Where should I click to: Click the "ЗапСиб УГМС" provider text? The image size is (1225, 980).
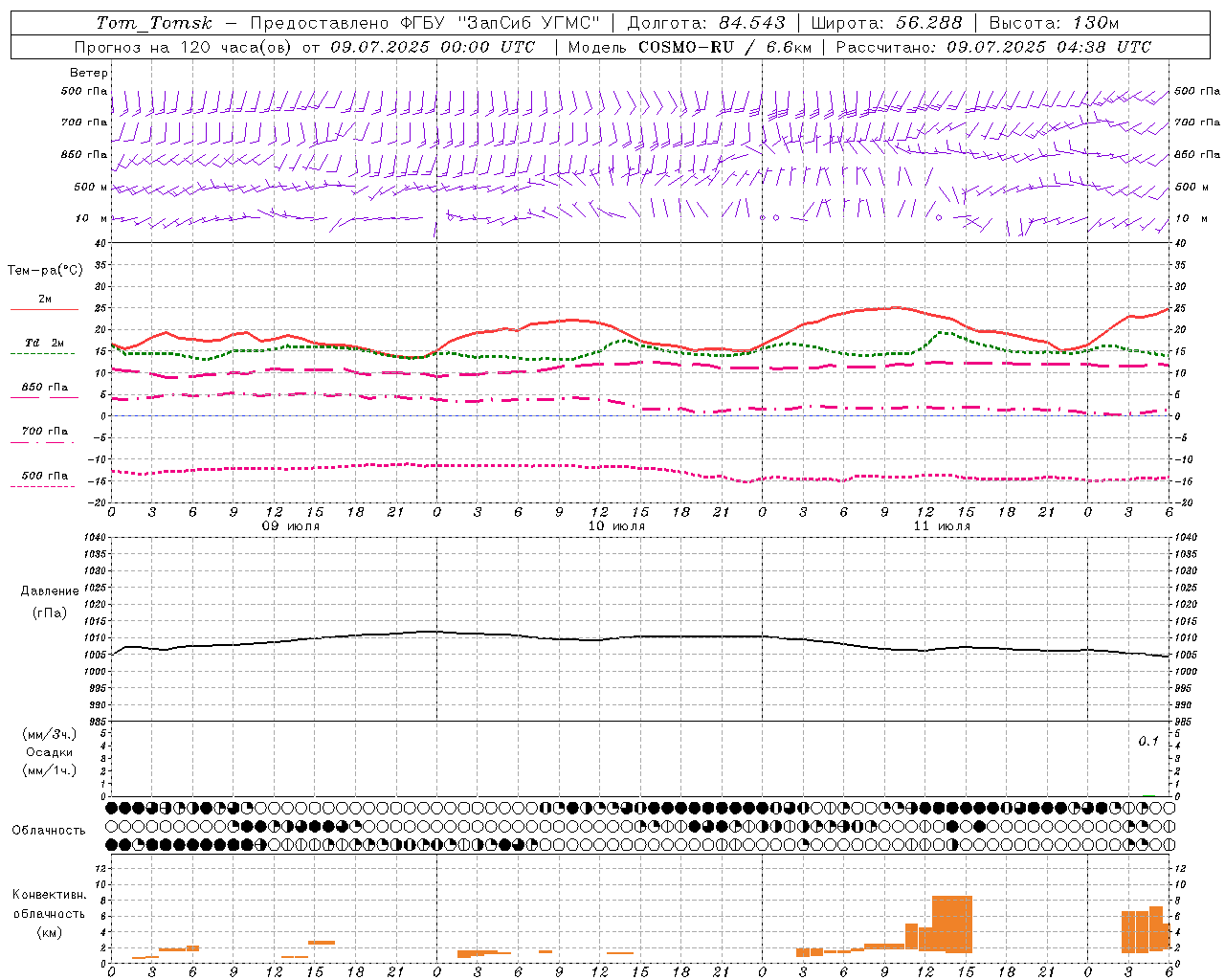click(x=530, y=23)
